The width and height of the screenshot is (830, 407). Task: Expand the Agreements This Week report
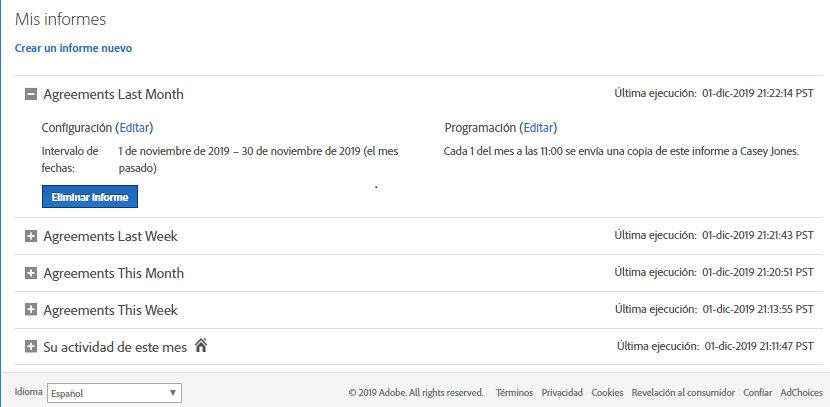point(31,310)
